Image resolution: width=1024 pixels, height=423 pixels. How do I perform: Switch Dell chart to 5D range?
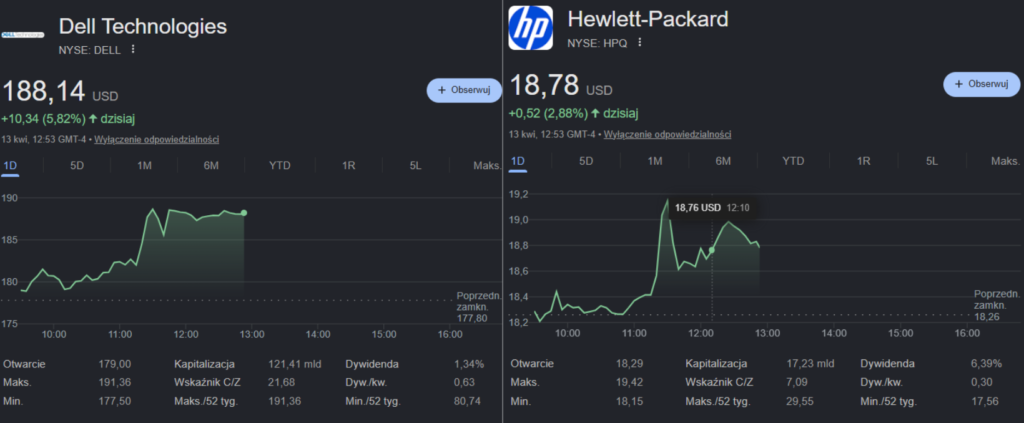[x=77, y=165]
